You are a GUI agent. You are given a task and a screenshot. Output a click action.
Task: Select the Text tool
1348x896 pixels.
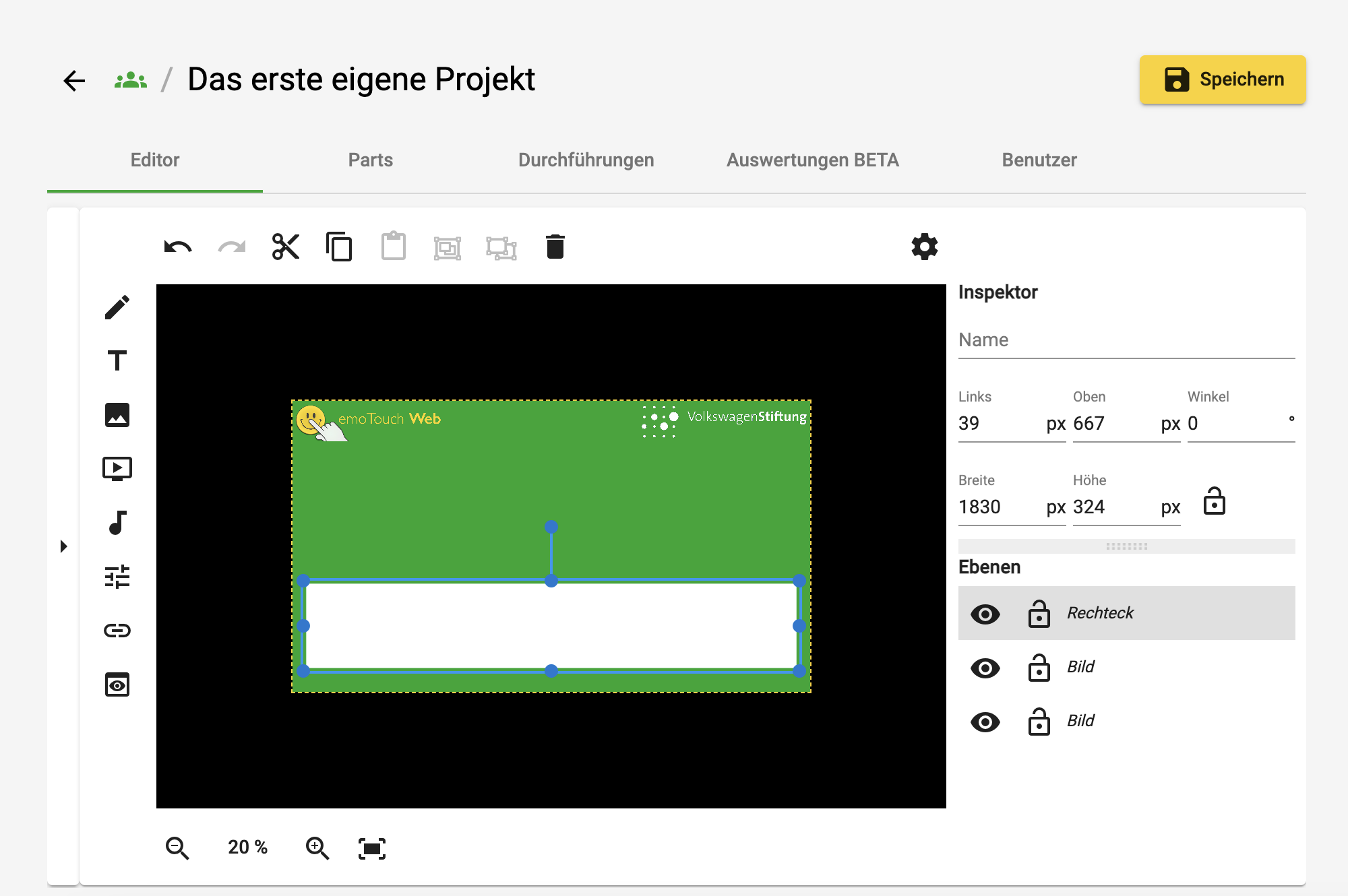(117, 361)
